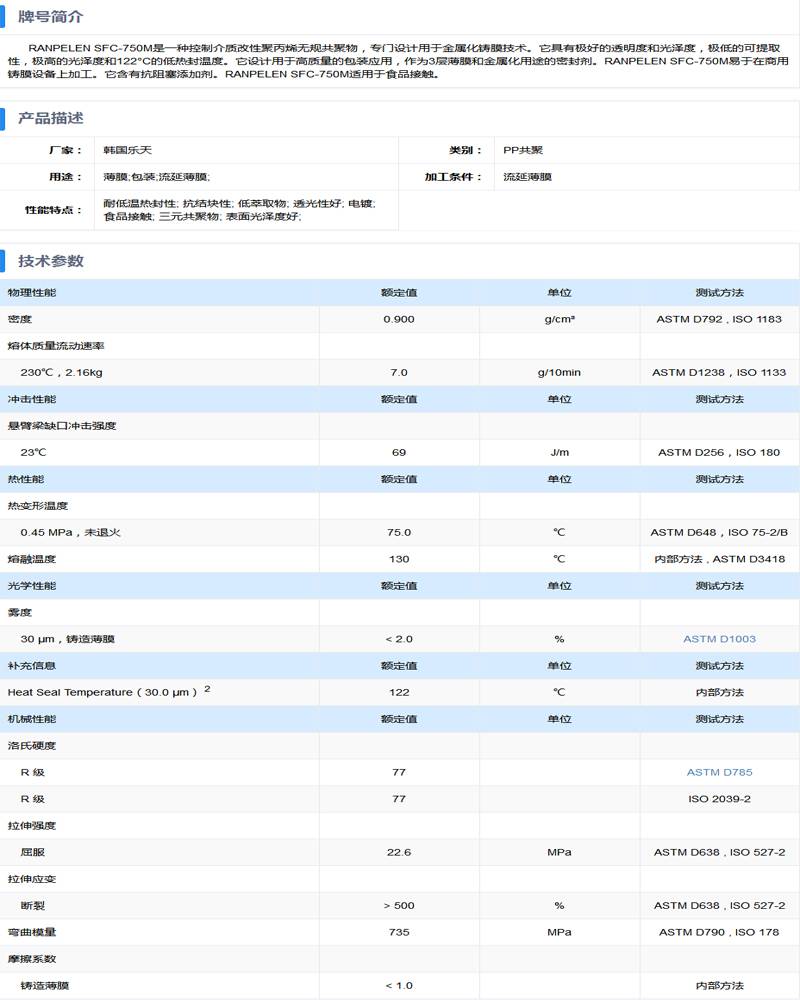Select the 牌号简介 section heading
The image size is (800, 1000).
pos(50,17)
